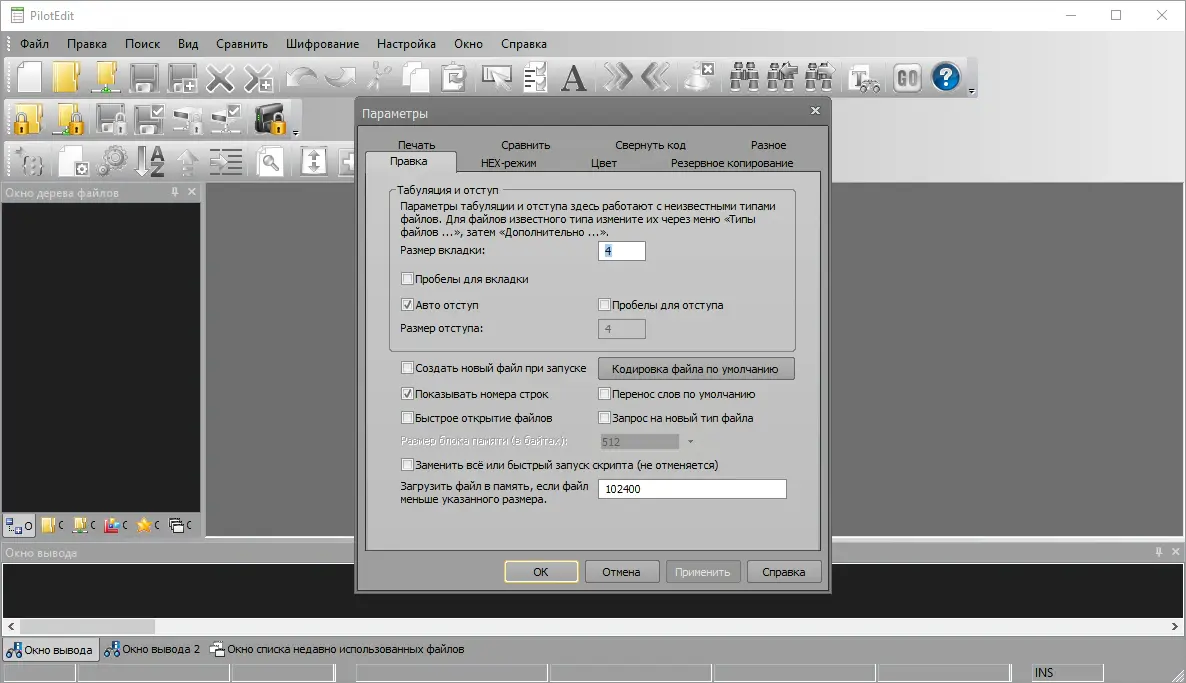Click 'Кодировка файла по умолчанию' button
The width and height of the screenshot is (1186, 683).
pos(696,369)
